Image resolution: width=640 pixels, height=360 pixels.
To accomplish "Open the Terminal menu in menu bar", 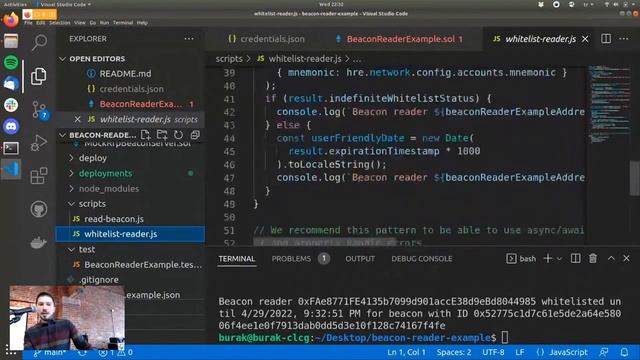I will click(x=123, y=23).
